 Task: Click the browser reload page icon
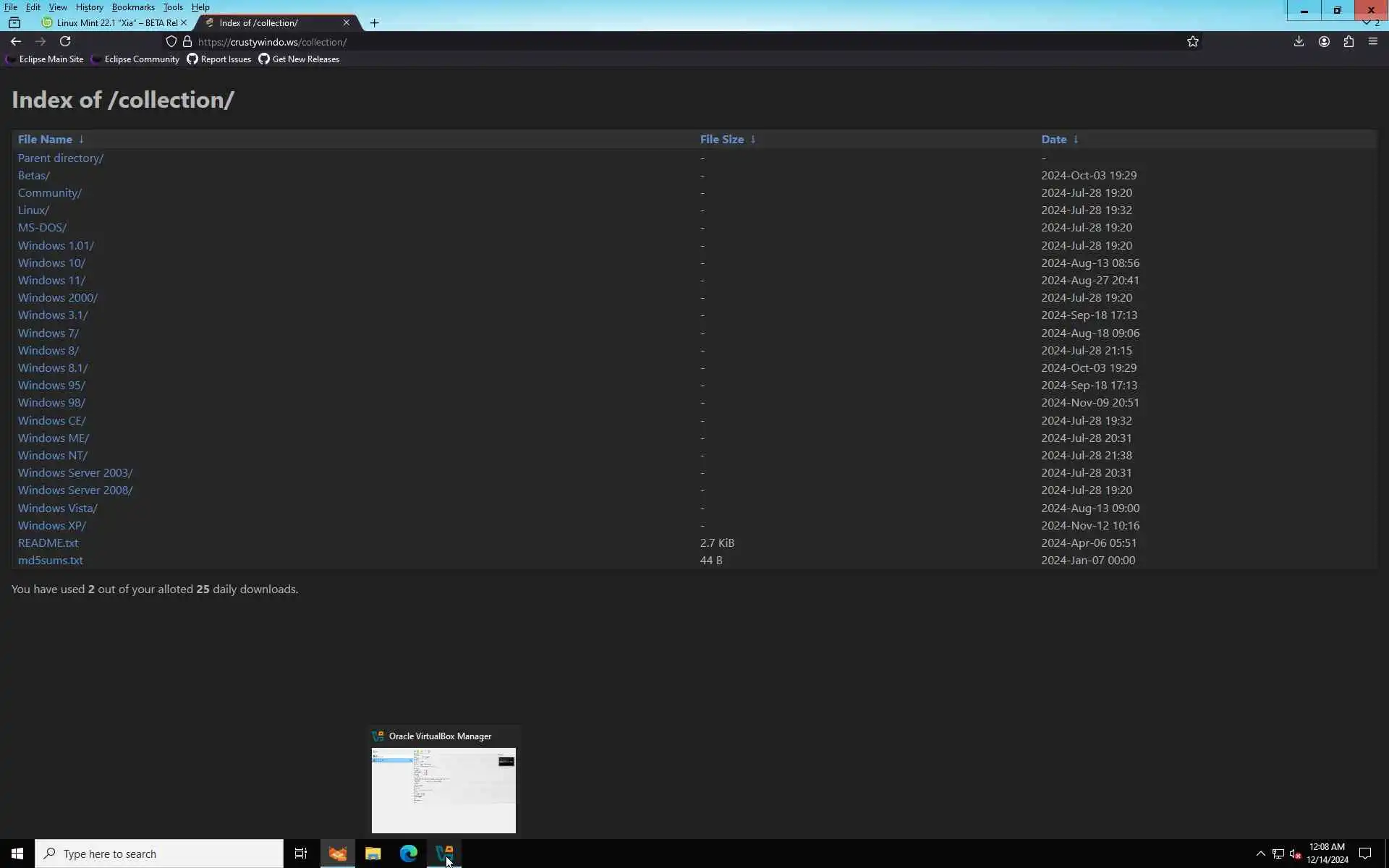[x=65, y=42]
